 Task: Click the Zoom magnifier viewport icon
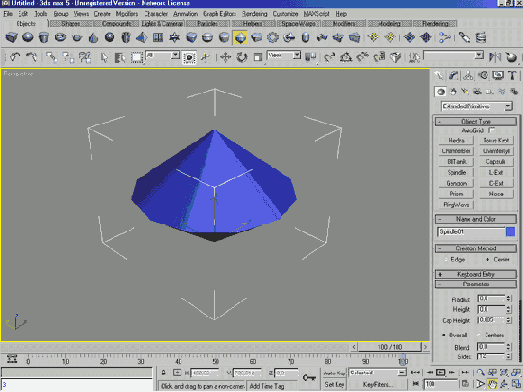click(x=481, y=373)
